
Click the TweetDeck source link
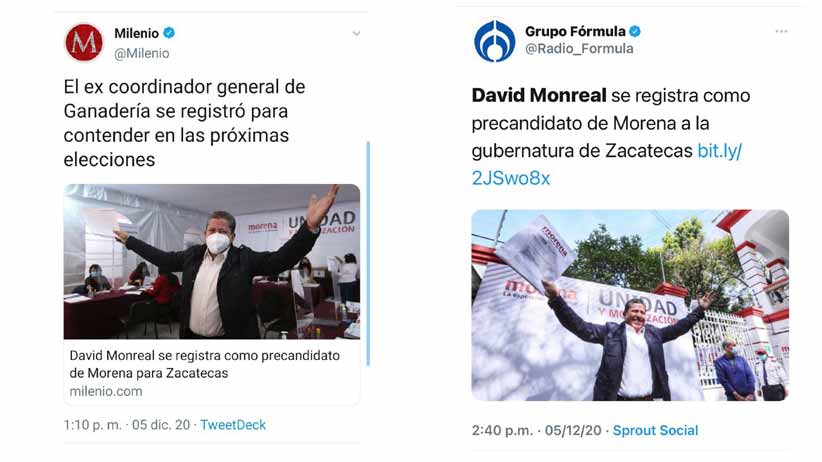point(233,425)
